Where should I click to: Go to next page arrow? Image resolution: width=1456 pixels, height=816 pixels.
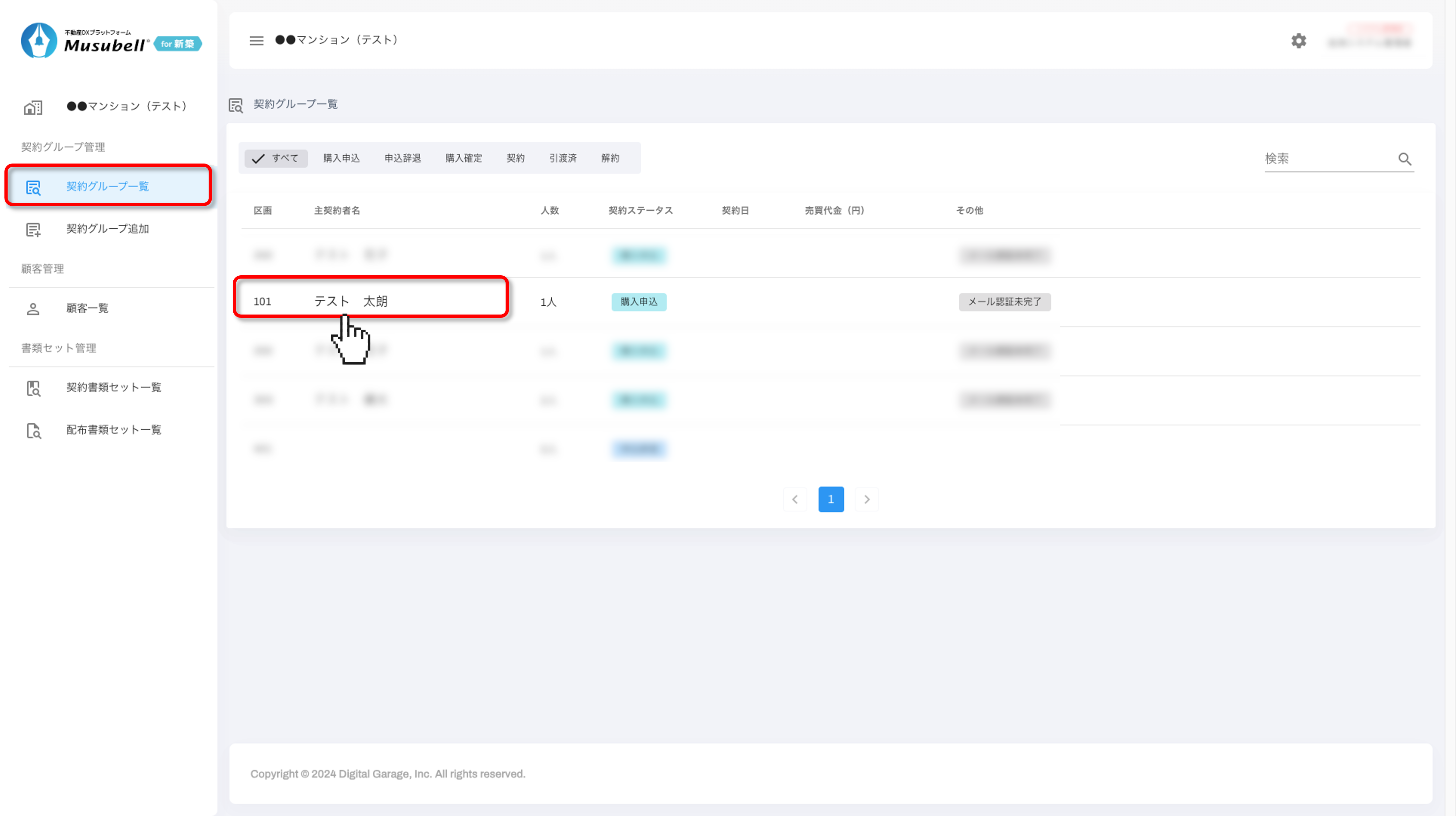click(x=866, y=499)
